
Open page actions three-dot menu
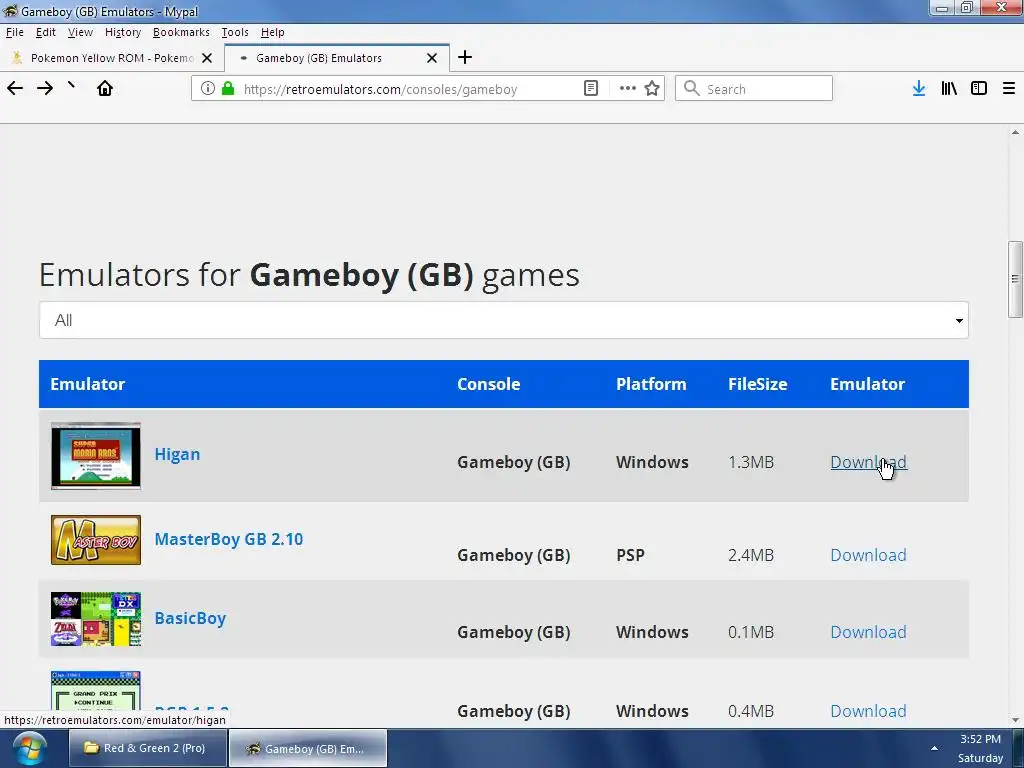[x=628, y=88]
